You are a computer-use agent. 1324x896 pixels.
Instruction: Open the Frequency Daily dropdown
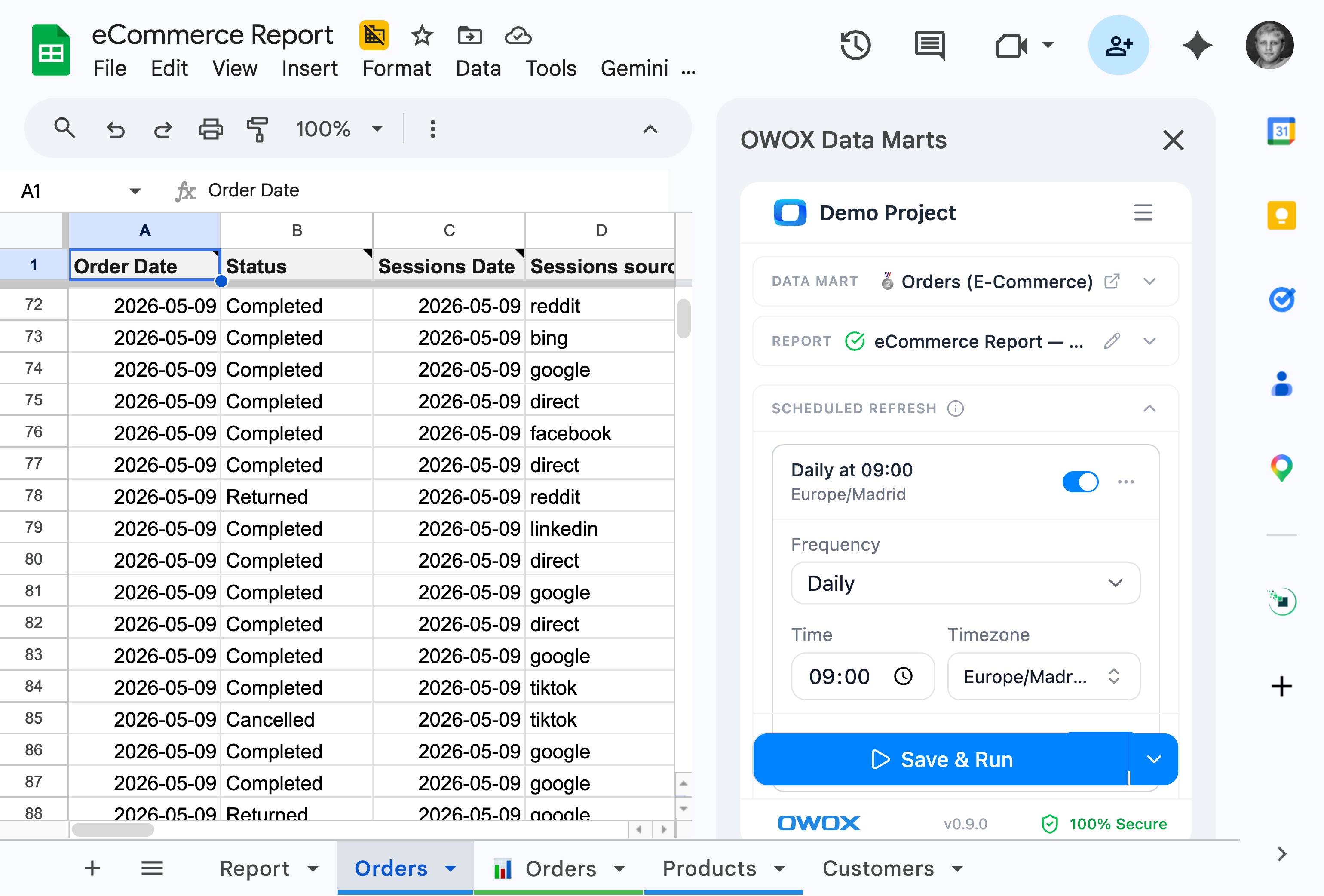click(x=965, y=583)
